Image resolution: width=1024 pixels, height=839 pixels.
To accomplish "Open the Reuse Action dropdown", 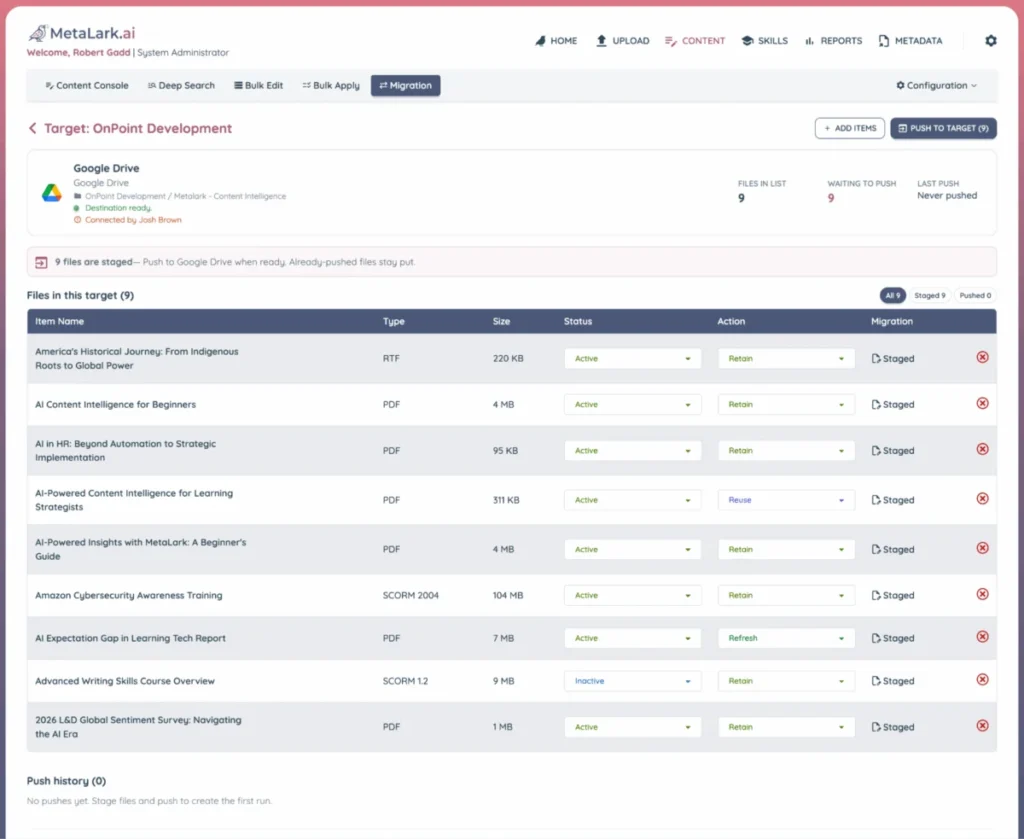I will click(786, 500).
